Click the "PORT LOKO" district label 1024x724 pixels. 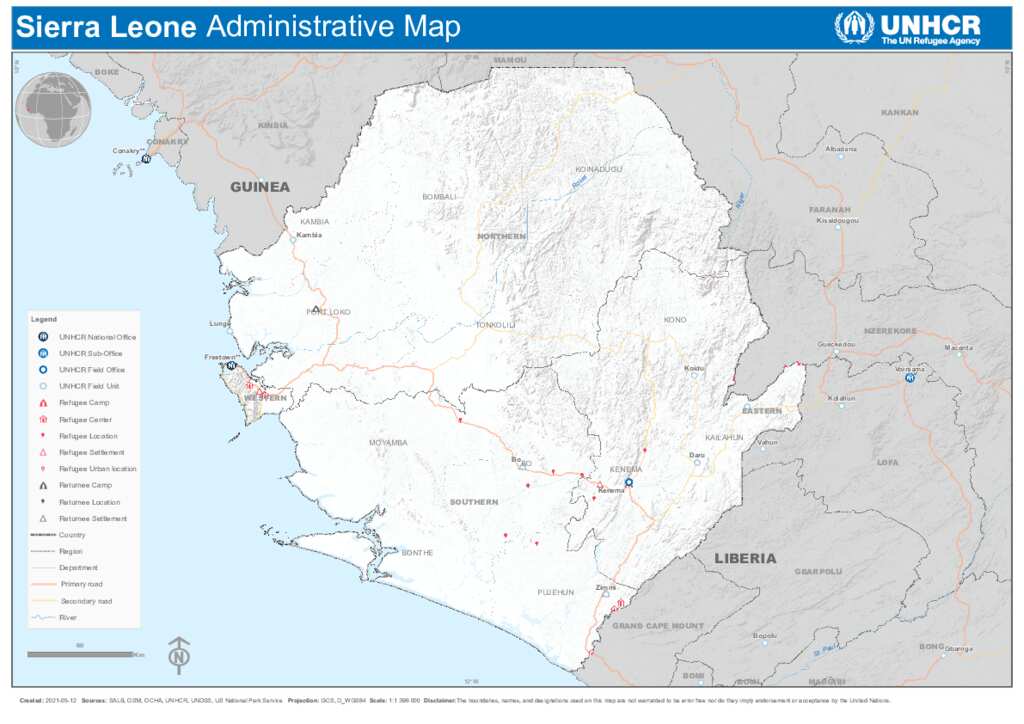(328, 312)
